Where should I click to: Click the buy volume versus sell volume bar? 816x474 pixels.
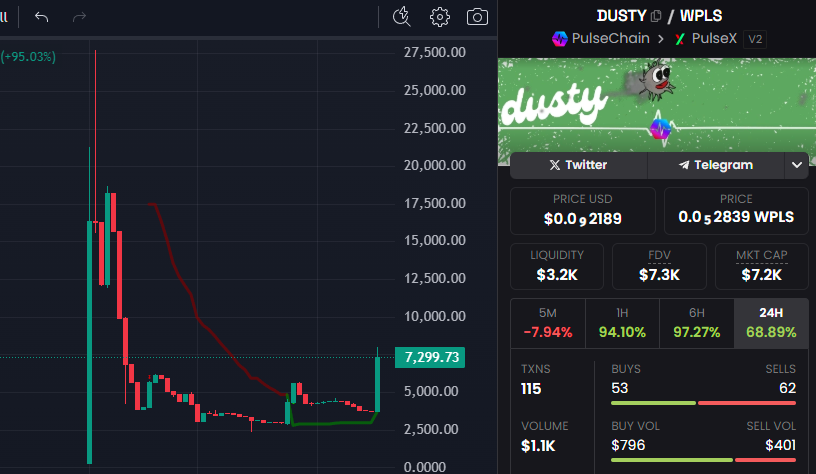(704, 460)
